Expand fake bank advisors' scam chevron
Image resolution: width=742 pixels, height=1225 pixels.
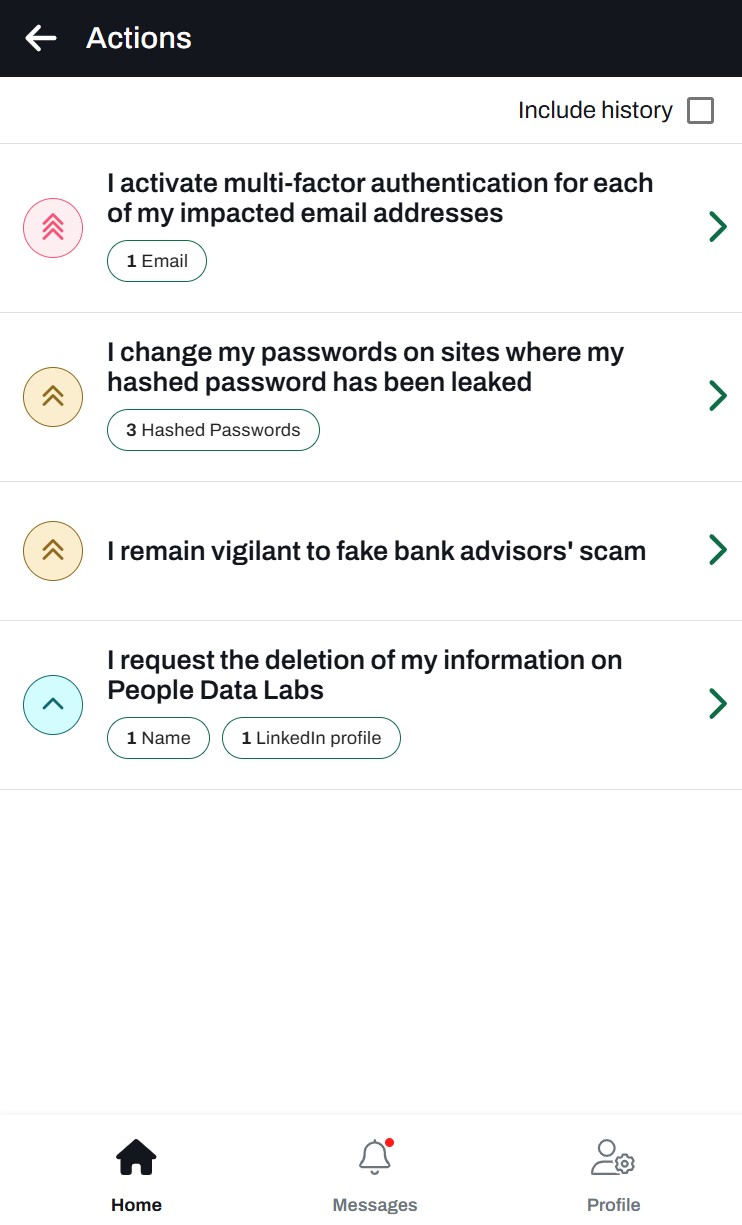[x=717, y=550]
